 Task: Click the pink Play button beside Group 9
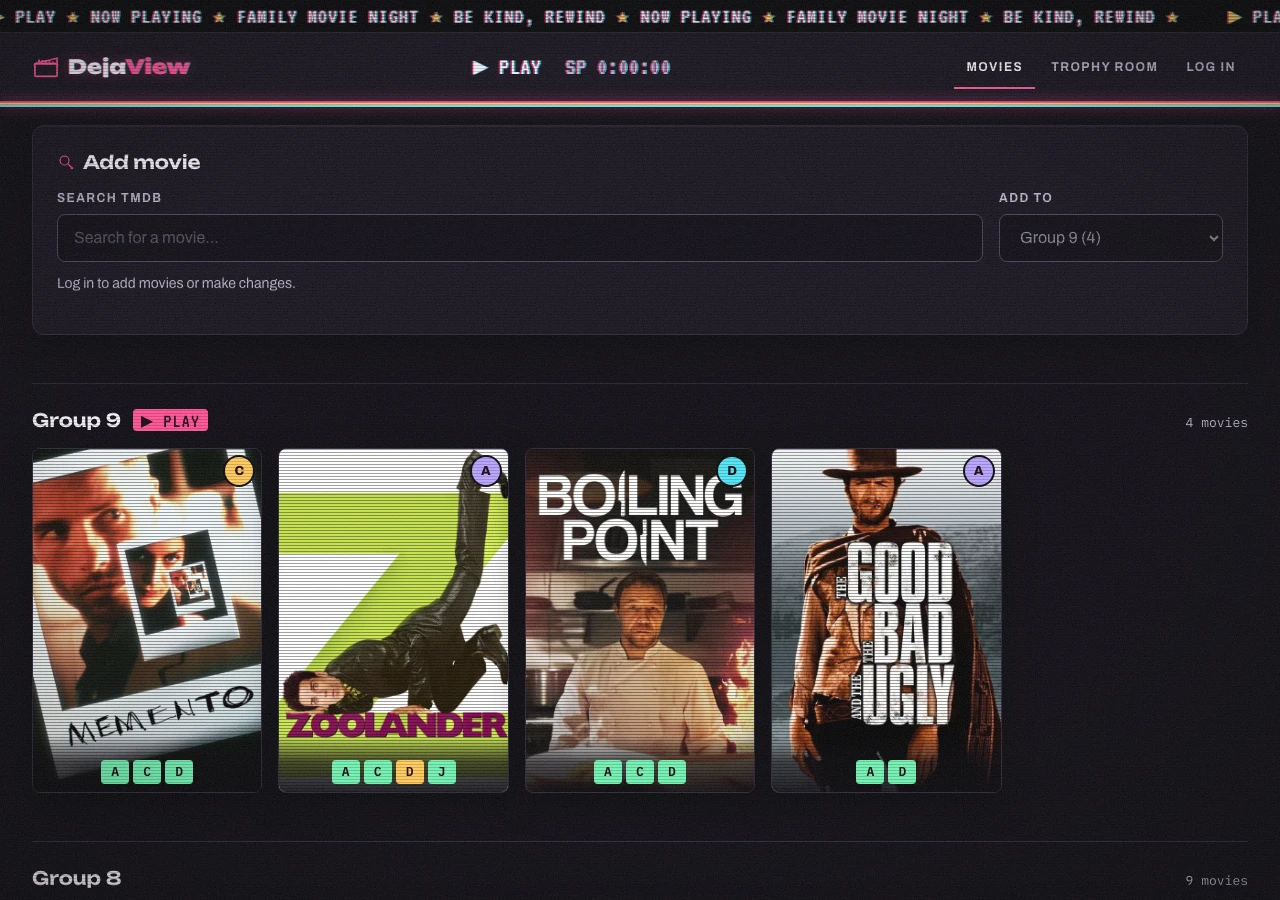coord(170,421)
